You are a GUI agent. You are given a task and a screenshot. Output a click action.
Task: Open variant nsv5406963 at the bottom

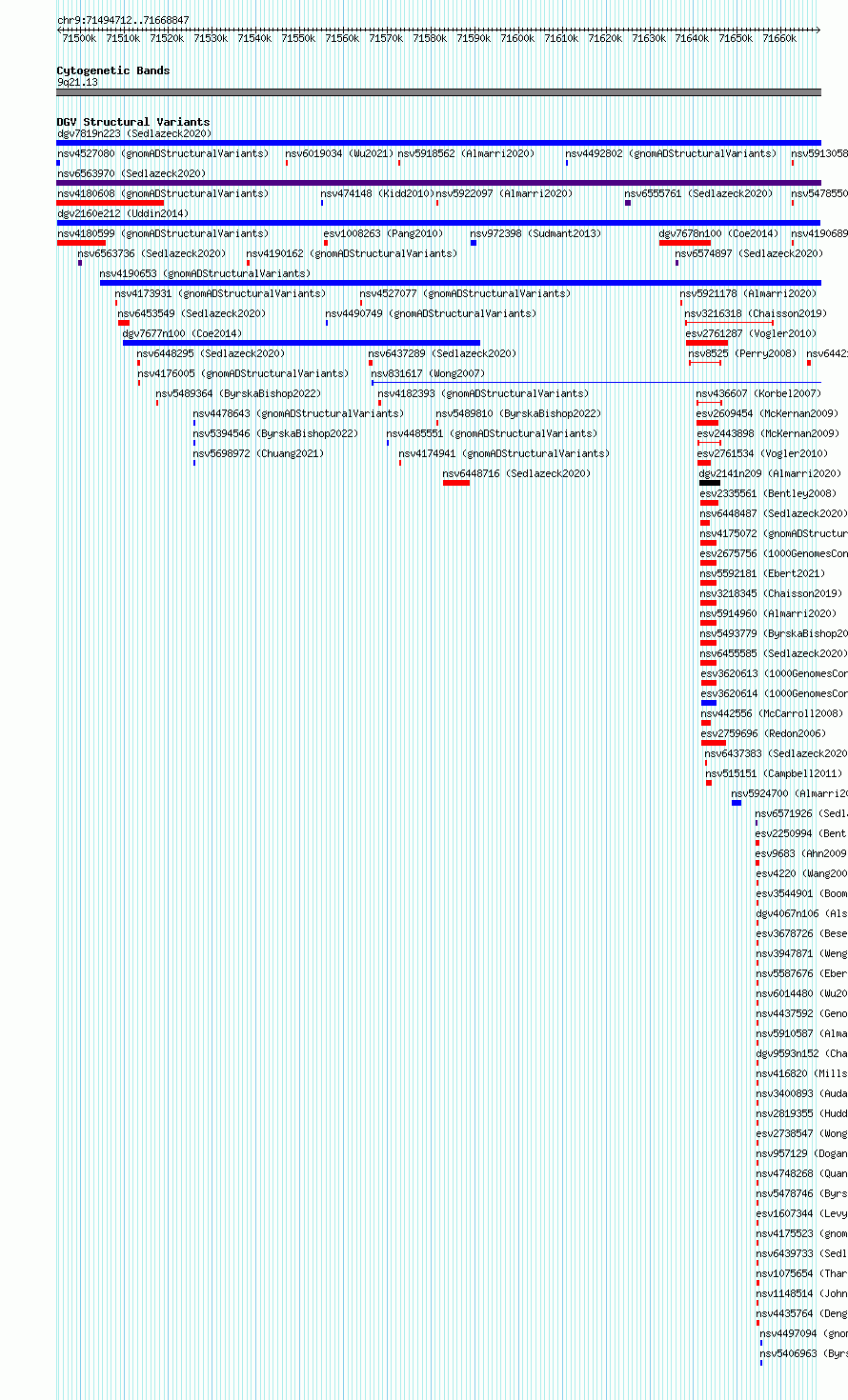pos(803,1353)
